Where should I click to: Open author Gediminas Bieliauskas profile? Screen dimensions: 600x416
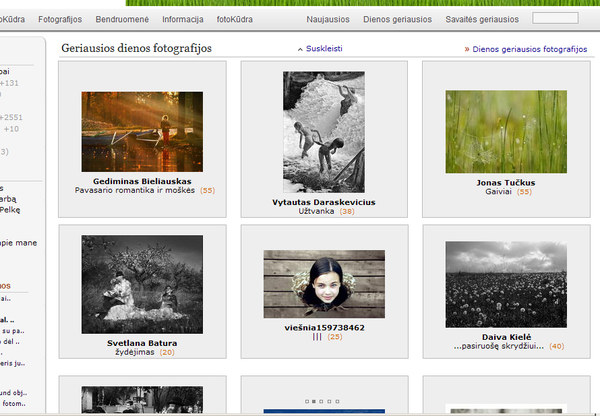coord(141,181)
